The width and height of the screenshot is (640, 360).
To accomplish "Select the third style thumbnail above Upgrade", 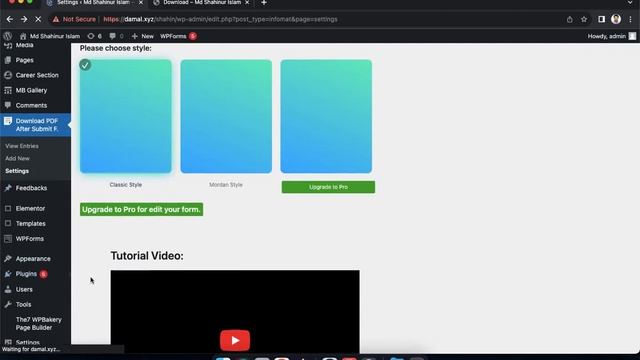I will point(326,116).
